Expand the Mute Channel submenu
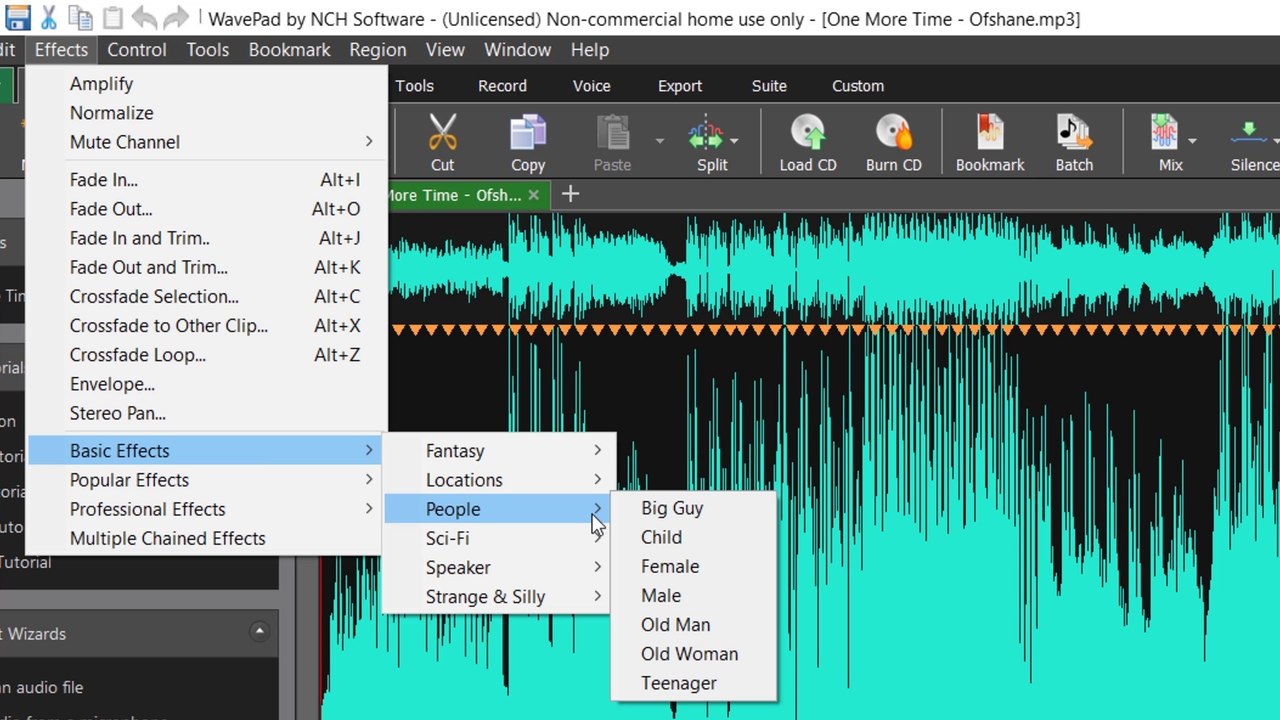The height and width of the screenshot is (720, 1280). point(369,142)
